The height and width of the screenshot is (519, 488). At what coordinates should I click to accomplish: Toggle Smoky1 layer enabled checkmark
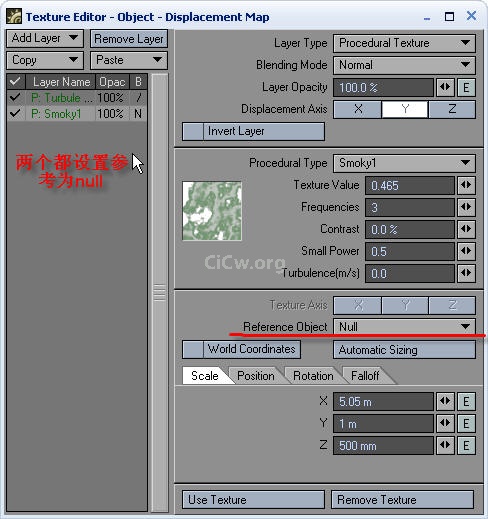pyautogui.click(x=15, y=113)
